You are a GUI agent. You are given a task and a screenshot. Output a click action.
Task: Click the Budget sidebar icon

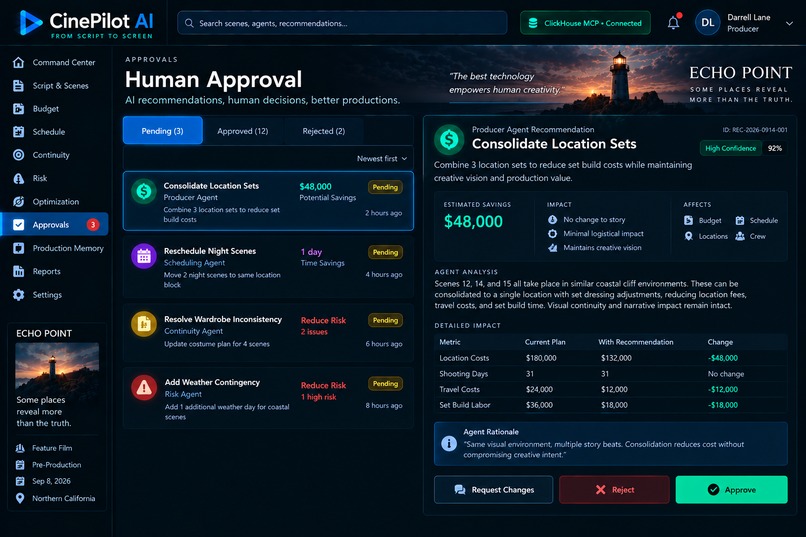[x=19, y=108]
